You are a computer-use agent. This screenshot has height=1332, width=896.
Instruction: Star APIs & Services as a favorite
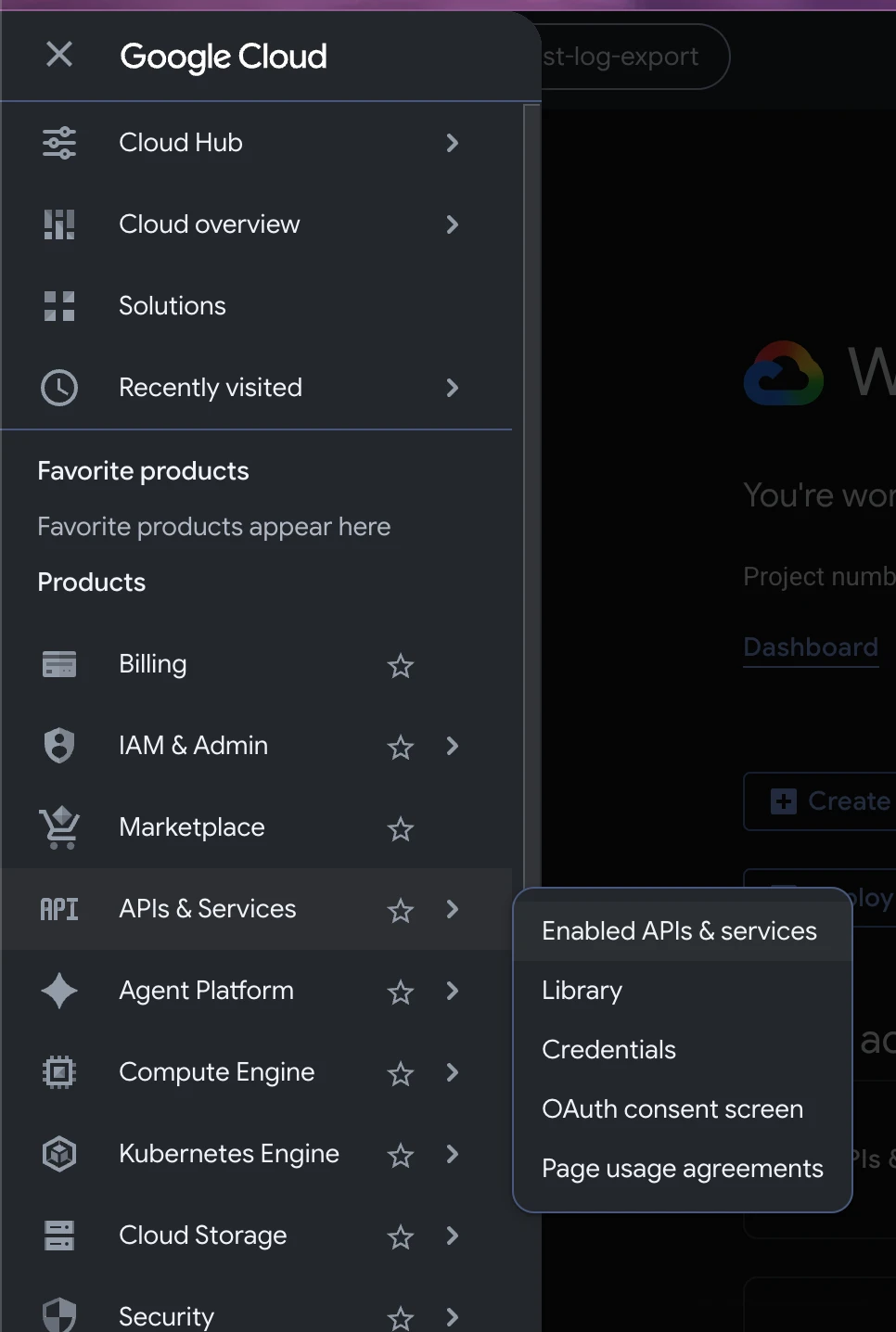pyautogui.click(x=401, y=911)
